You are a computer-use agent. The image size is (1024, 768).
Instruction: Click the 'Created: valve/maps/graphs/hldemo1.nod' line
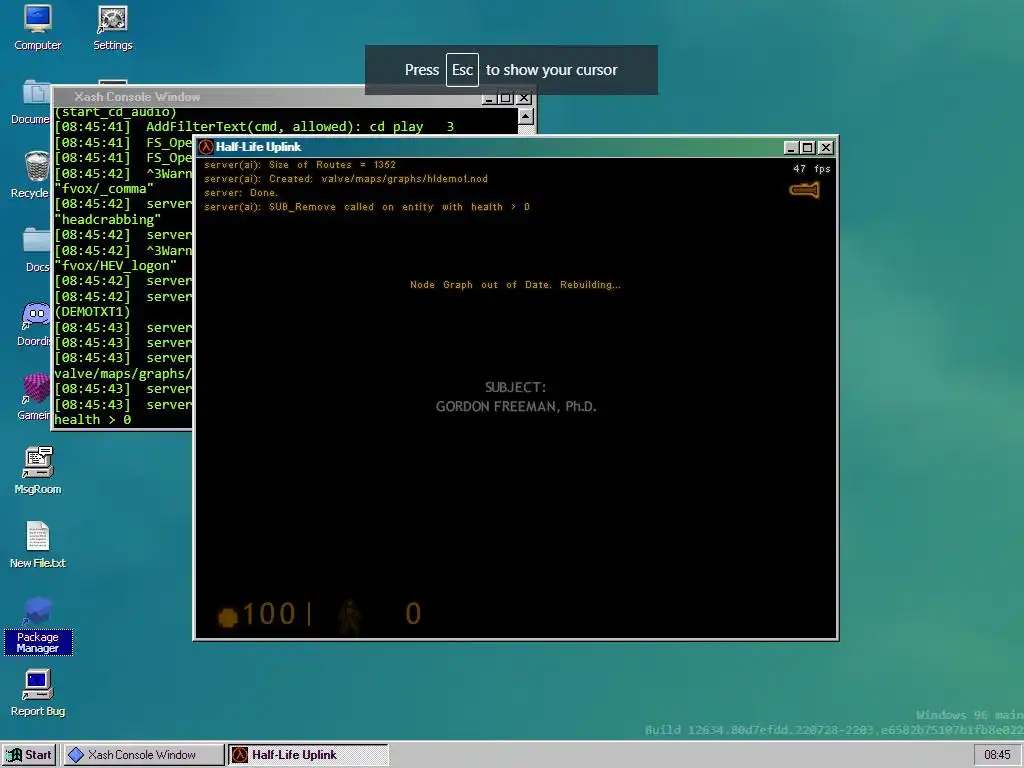click(x=345, y=178)
